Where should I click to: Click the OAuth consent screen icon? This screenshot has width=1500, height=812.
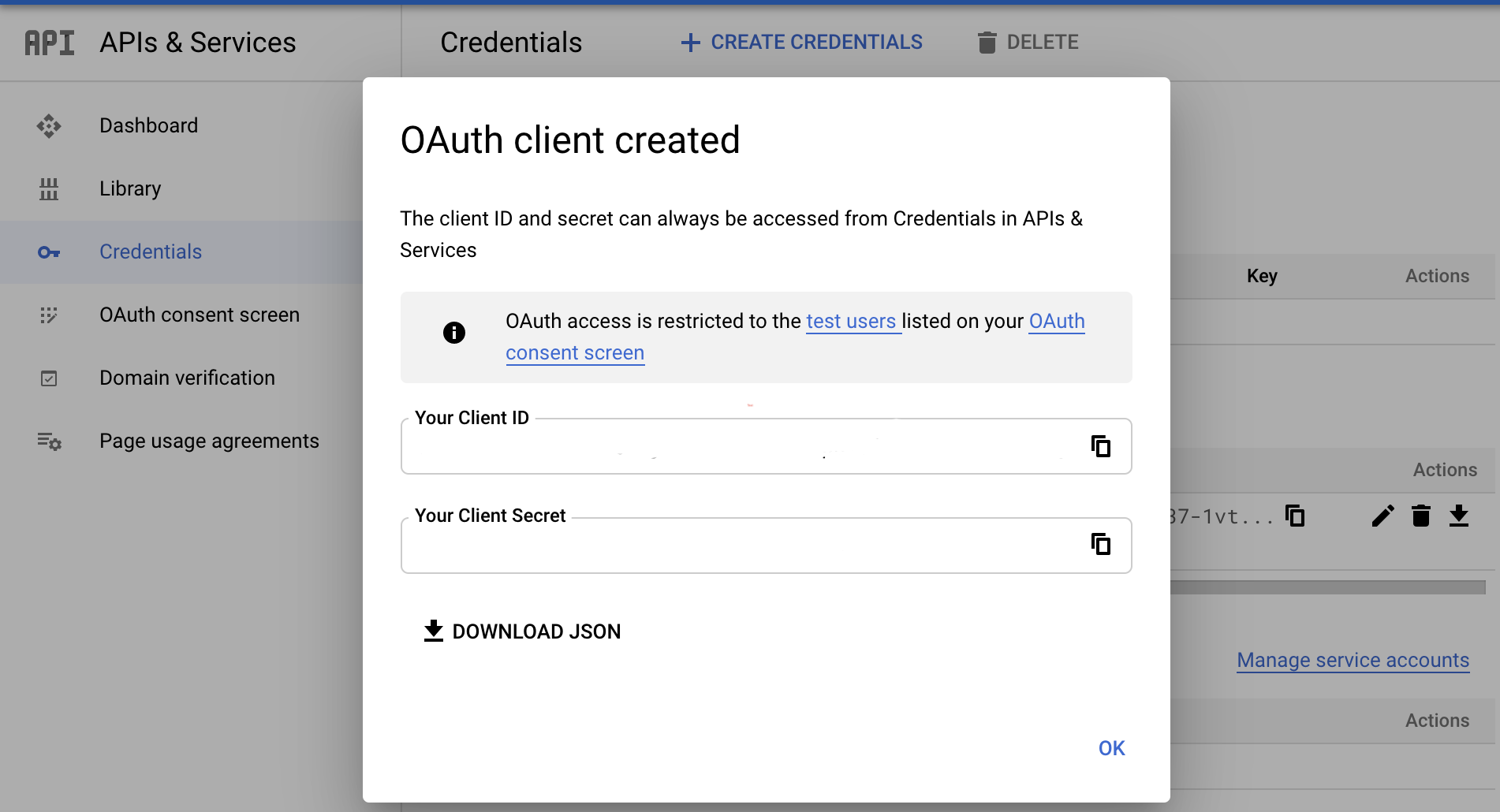[49, 315]
